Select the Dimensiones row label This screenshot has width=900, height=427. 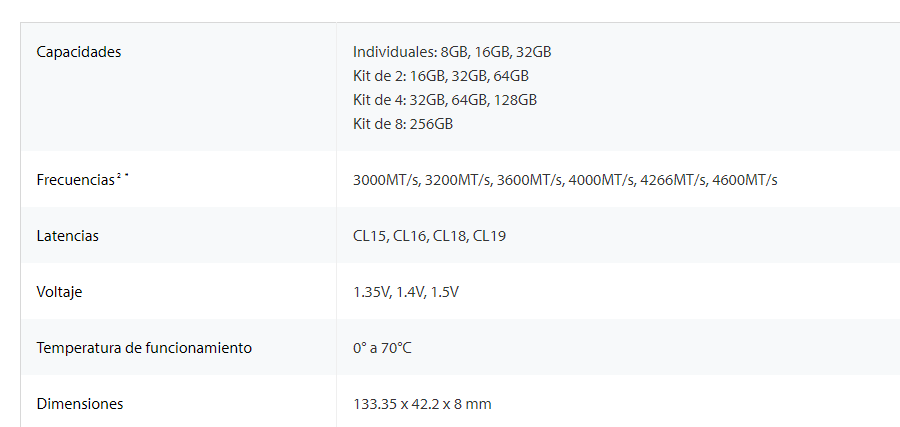[80, 404]
